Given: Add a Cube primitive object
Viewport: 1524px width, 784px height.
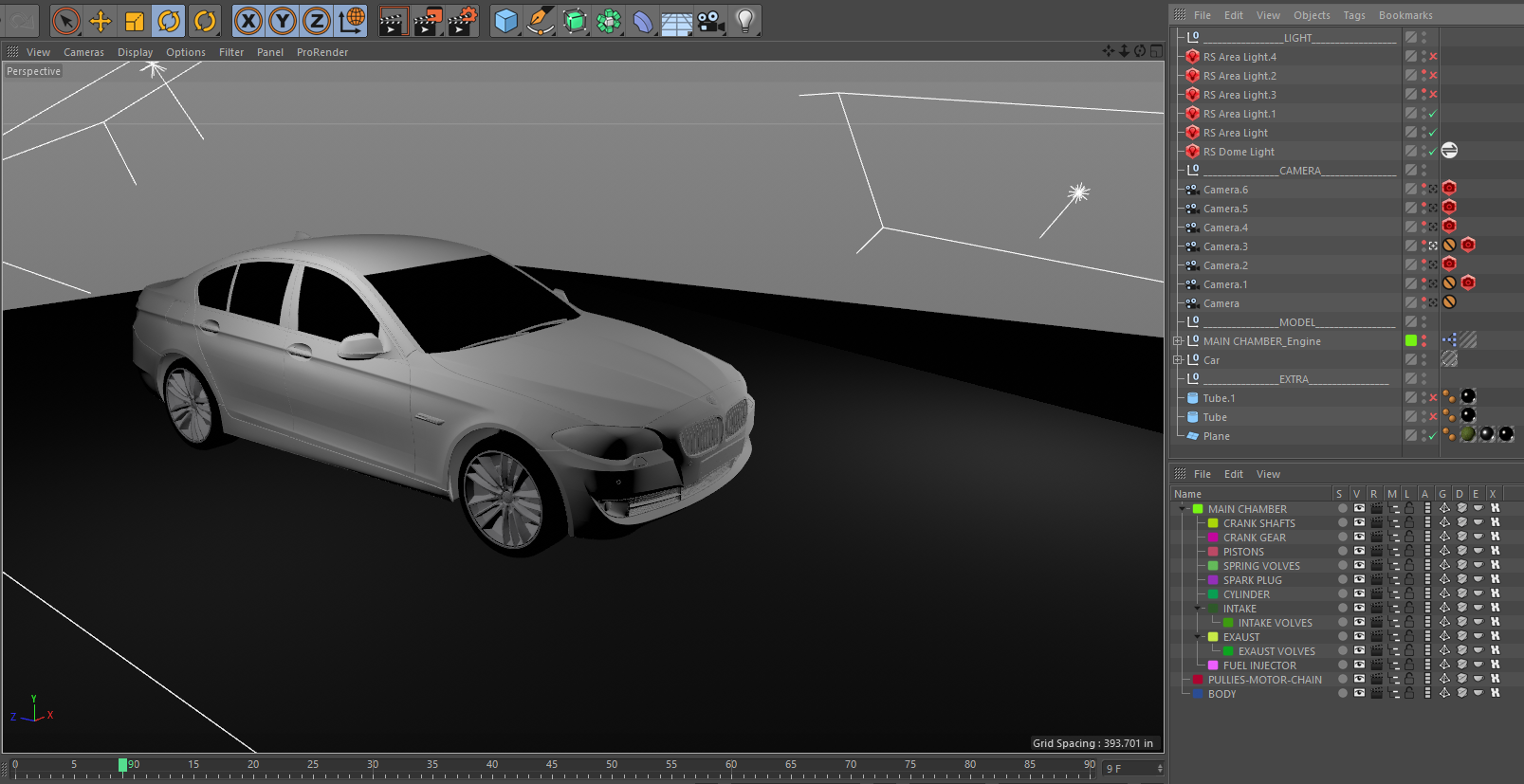Looking at the screenshot, I should point(506,21).
